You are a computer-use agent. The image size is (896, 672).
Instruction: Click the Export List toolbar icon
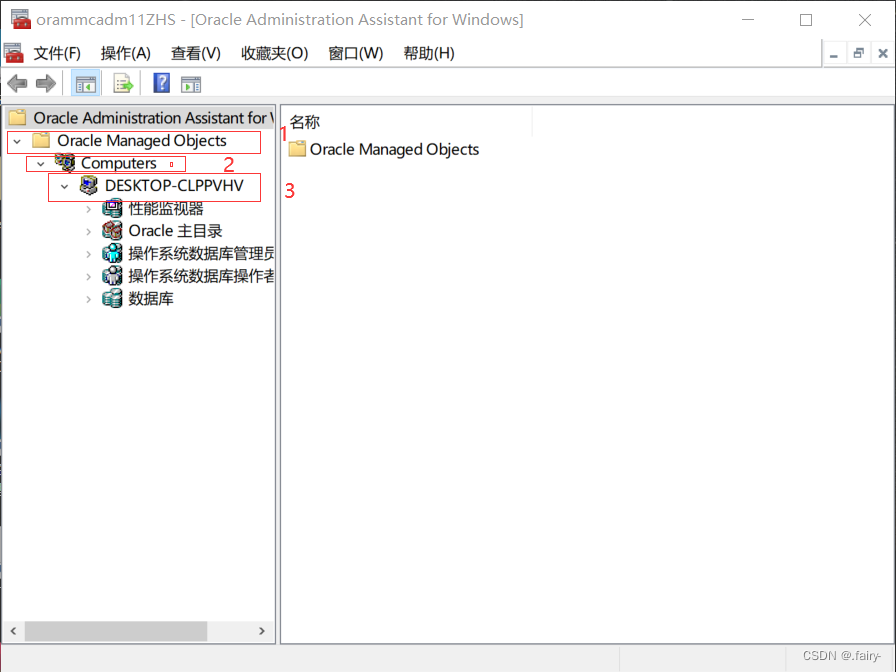tap(123, 85)
